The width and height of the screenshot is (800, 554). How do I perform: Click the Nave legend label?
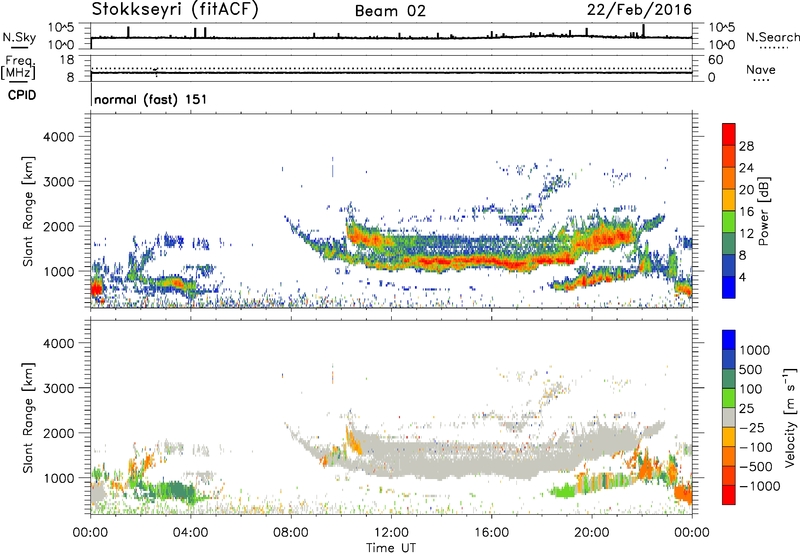(x=761, y=70)
